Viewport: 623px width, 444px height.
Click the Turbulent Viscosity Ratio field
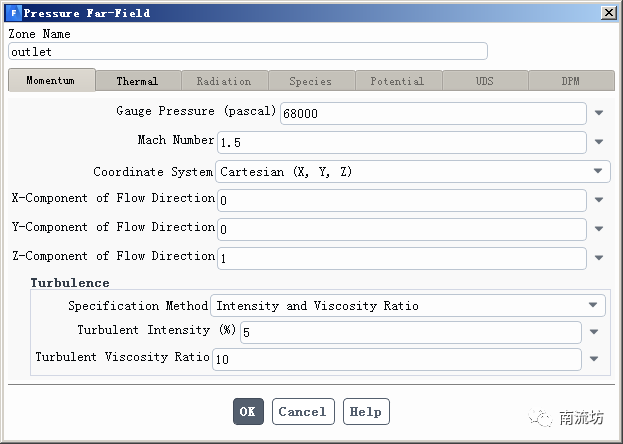(x=396, y=359)
